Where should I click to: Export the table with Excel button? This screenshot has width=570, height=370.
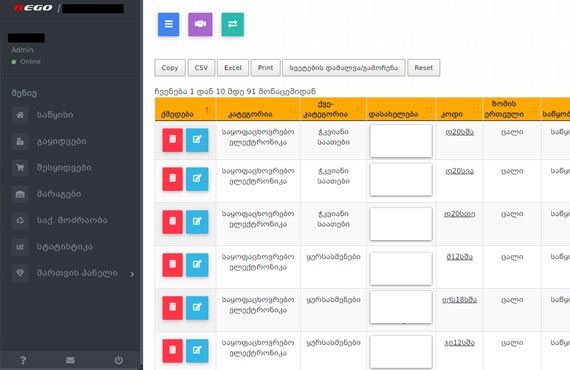tap(233, 68)
